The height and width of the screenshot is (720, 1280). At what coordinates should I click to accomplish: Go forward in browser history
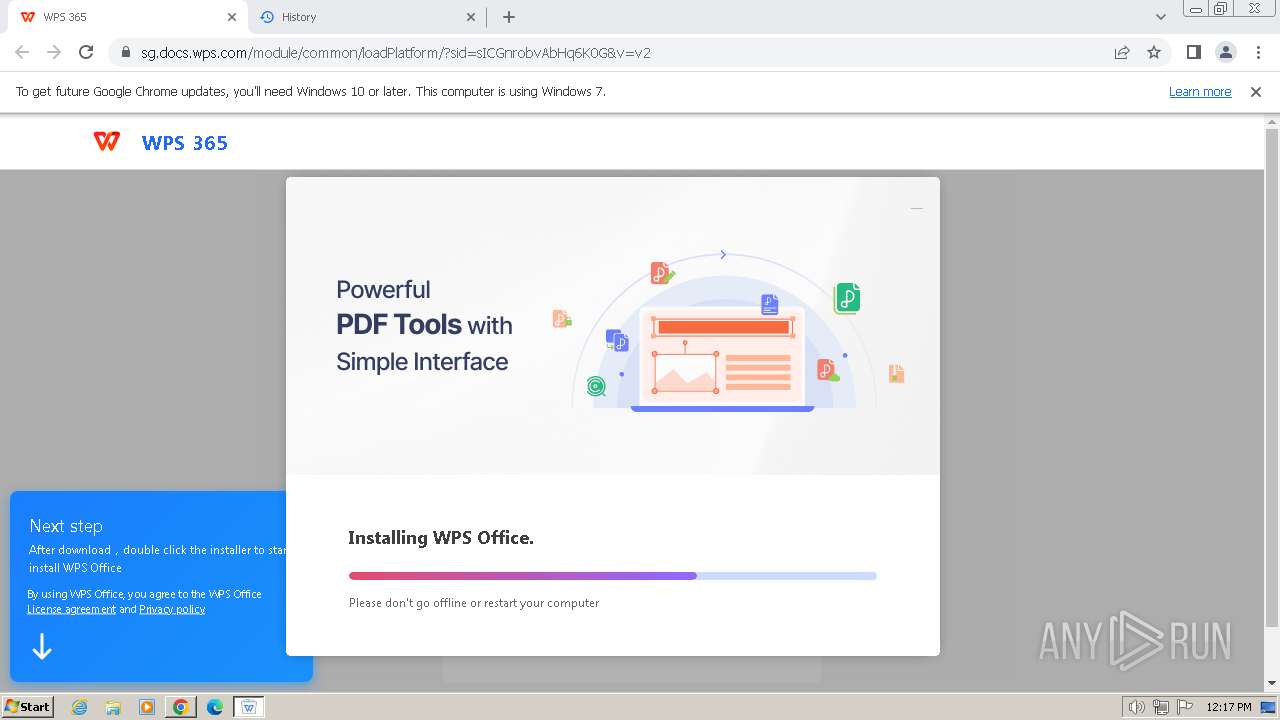tap(54, 52)
